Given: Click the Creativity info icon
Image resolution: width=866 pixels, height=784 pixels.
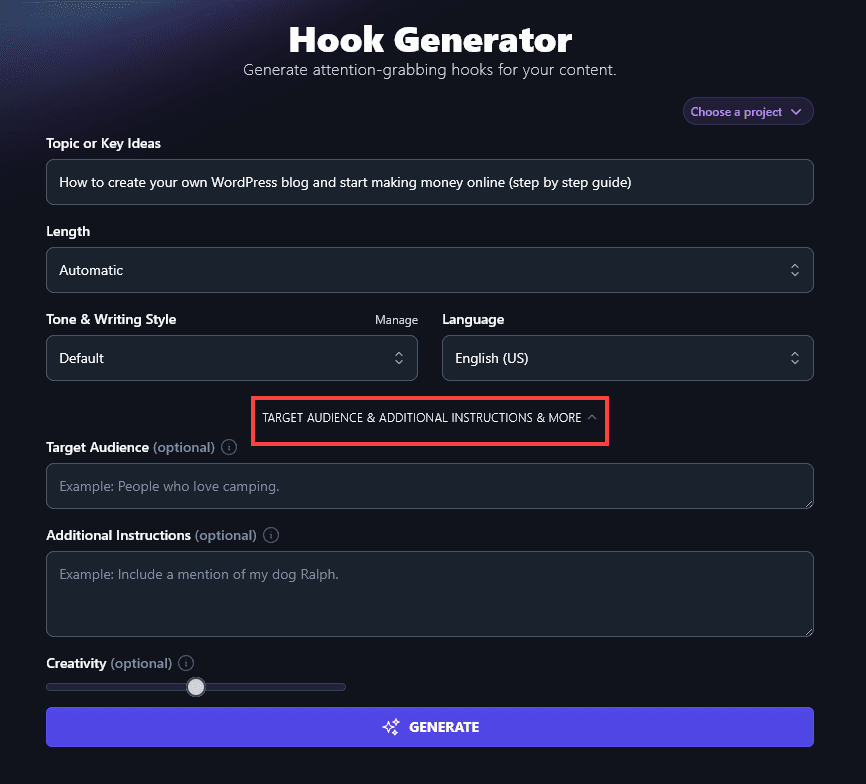Looking at the screenshot, I should click(186, 663).
